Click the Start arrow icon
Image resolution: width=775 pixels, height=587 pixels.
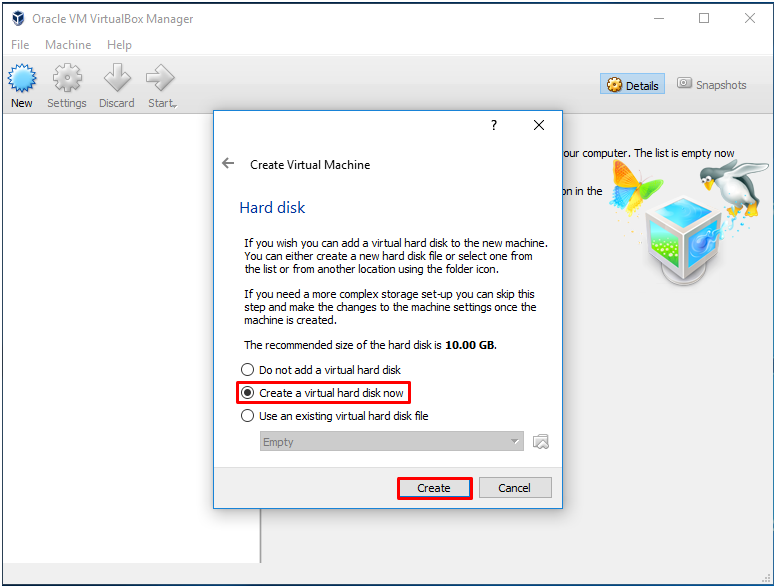pyautogui.click(x=158, y=80)
